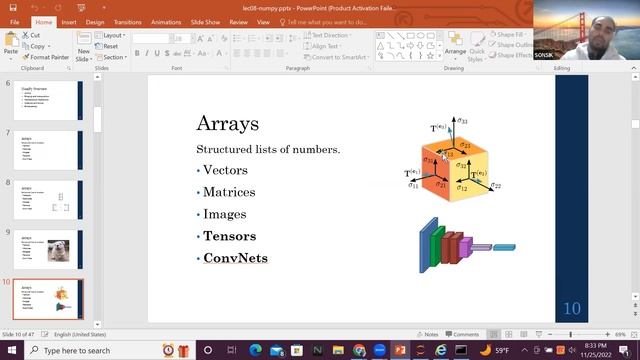
Task: Switch to the Insert tab
Action: pos(69,22)
